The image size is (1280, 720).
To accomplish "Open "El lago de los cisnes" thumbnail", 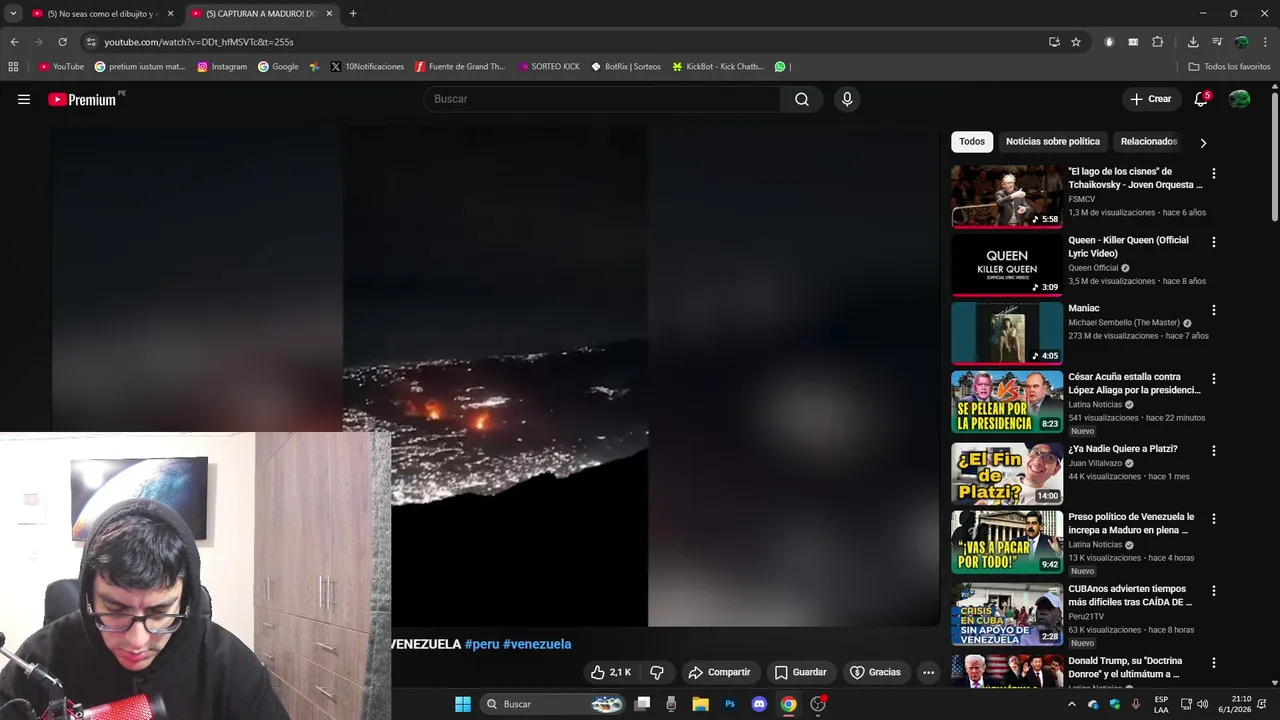I will pyautogui.click(x=1007, y=197).
